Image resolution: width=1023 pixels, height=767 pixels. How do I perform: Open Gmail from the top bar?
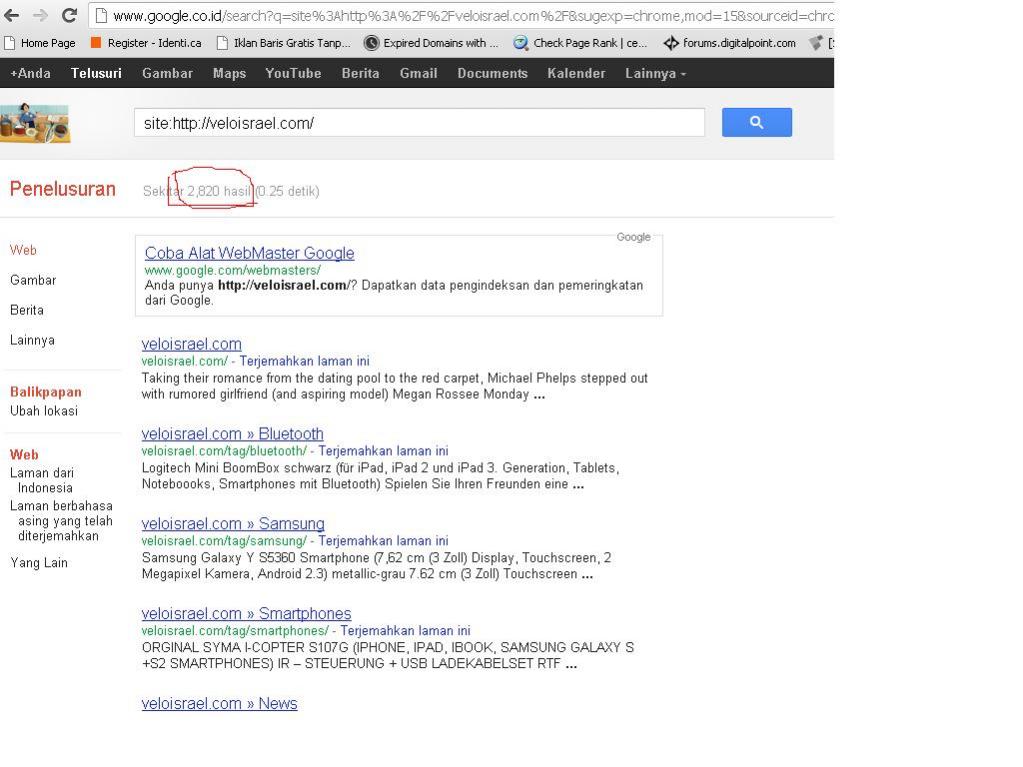(x=418, y=73)
